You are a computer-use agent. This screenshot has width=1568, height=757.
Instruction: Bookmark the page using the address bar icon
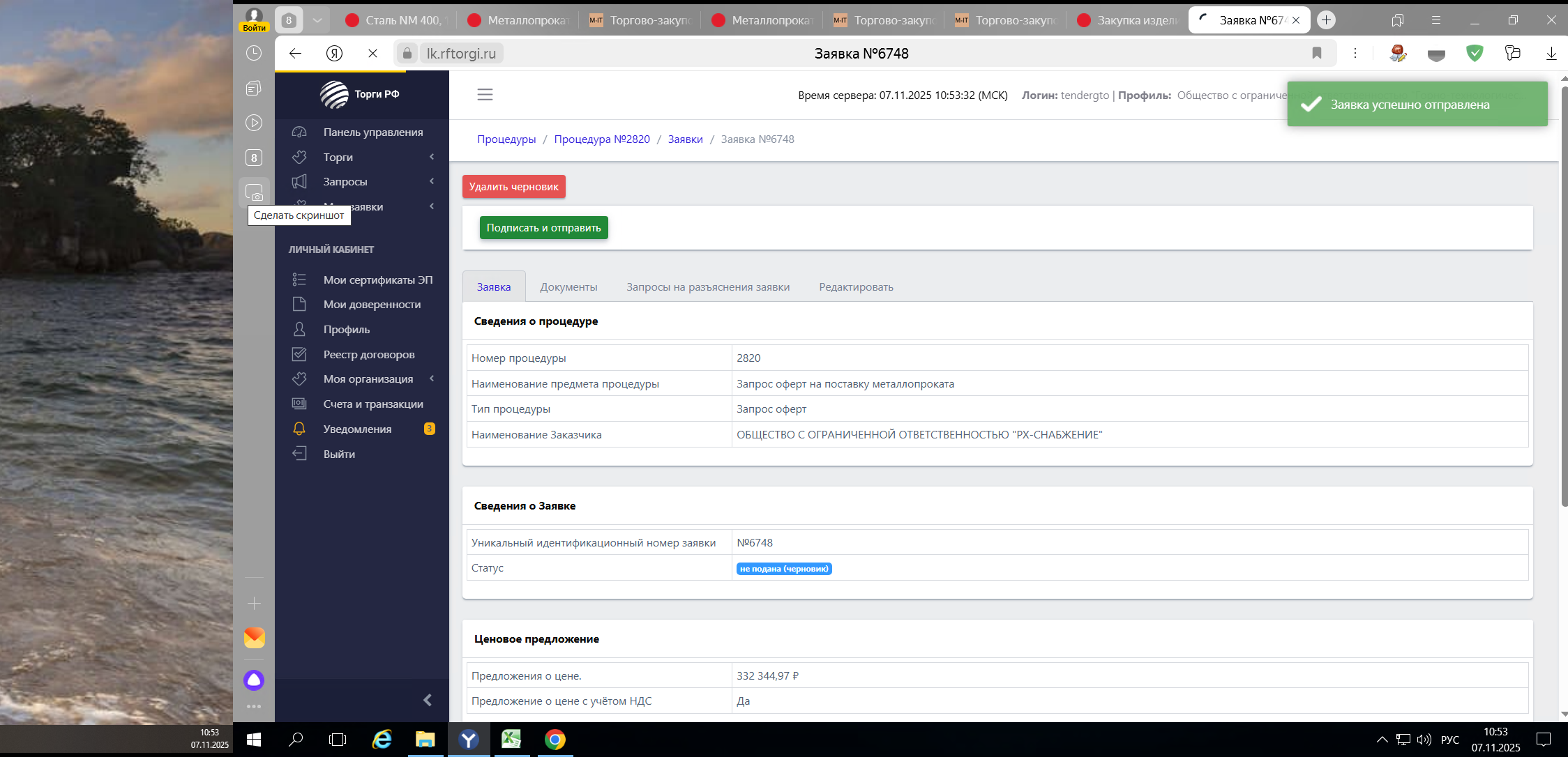1316,53
